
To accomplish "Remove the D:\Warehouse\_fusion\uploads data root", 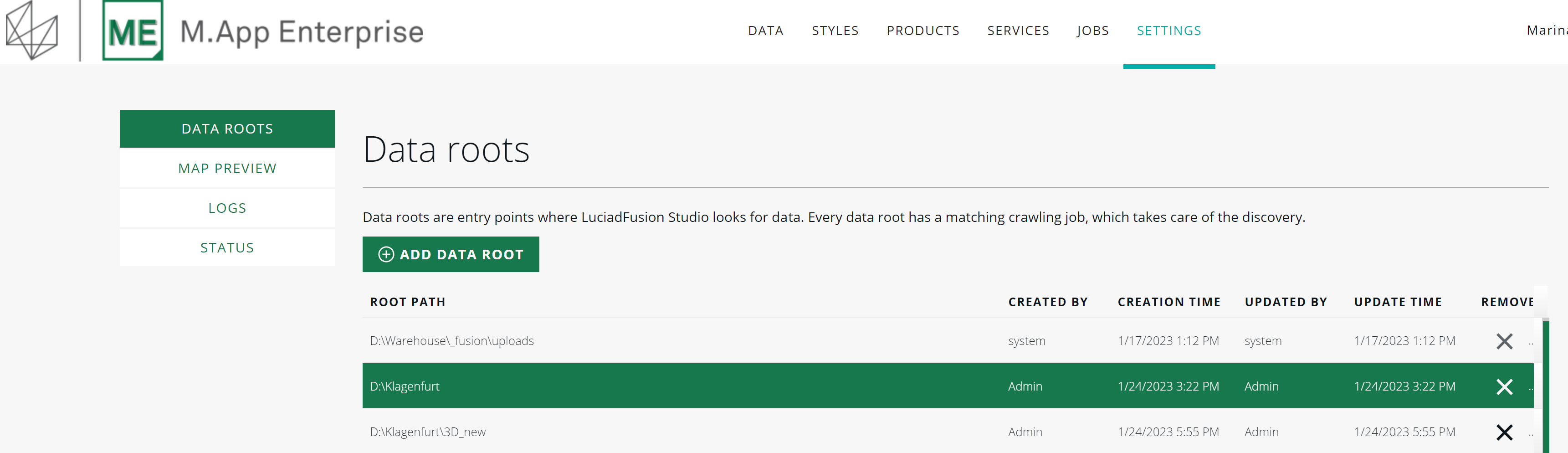I will [x=1503, y=341].
